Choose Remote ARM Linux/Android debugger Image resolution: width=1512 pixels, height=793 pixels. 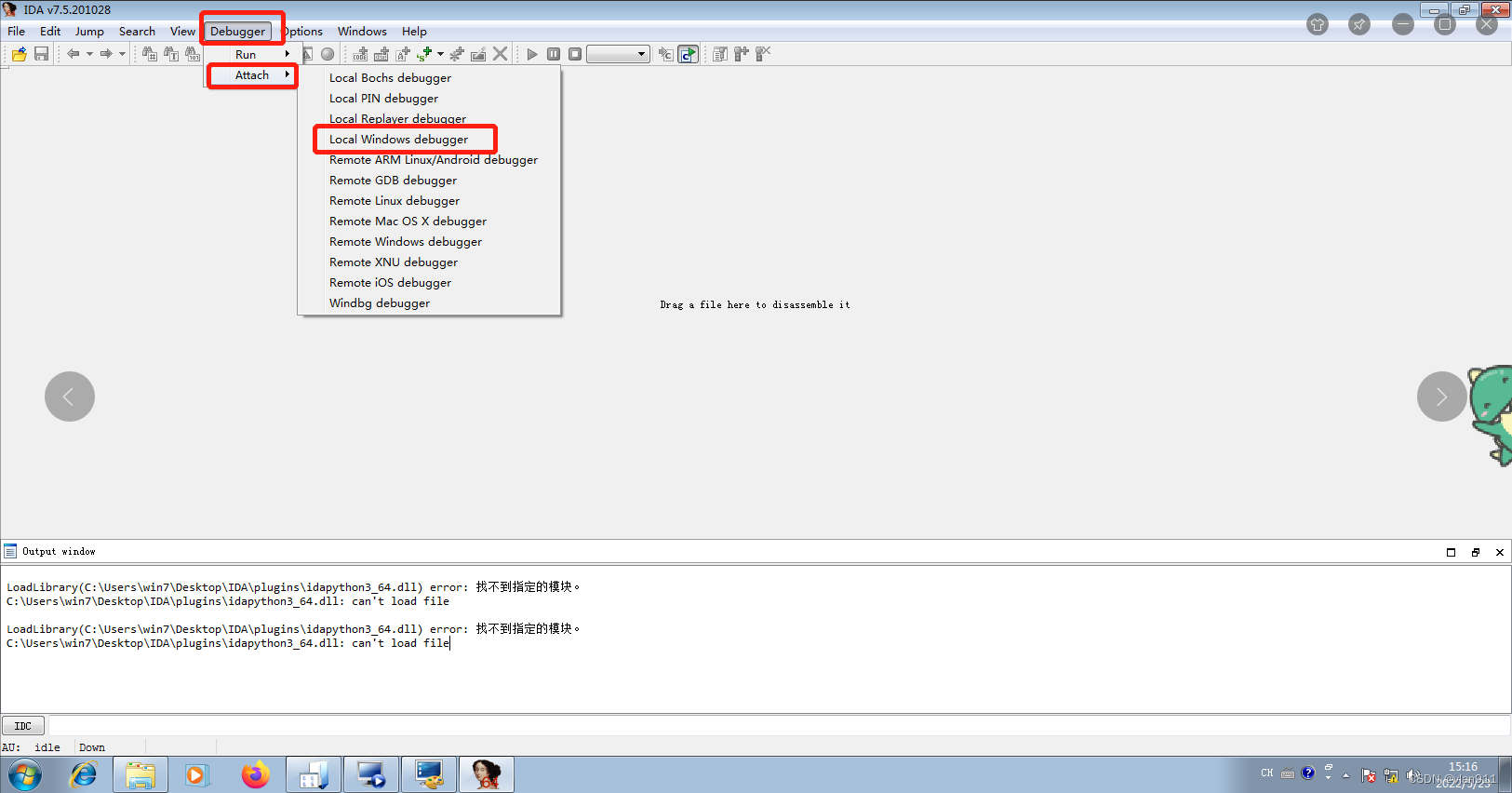tap(429, 159)
